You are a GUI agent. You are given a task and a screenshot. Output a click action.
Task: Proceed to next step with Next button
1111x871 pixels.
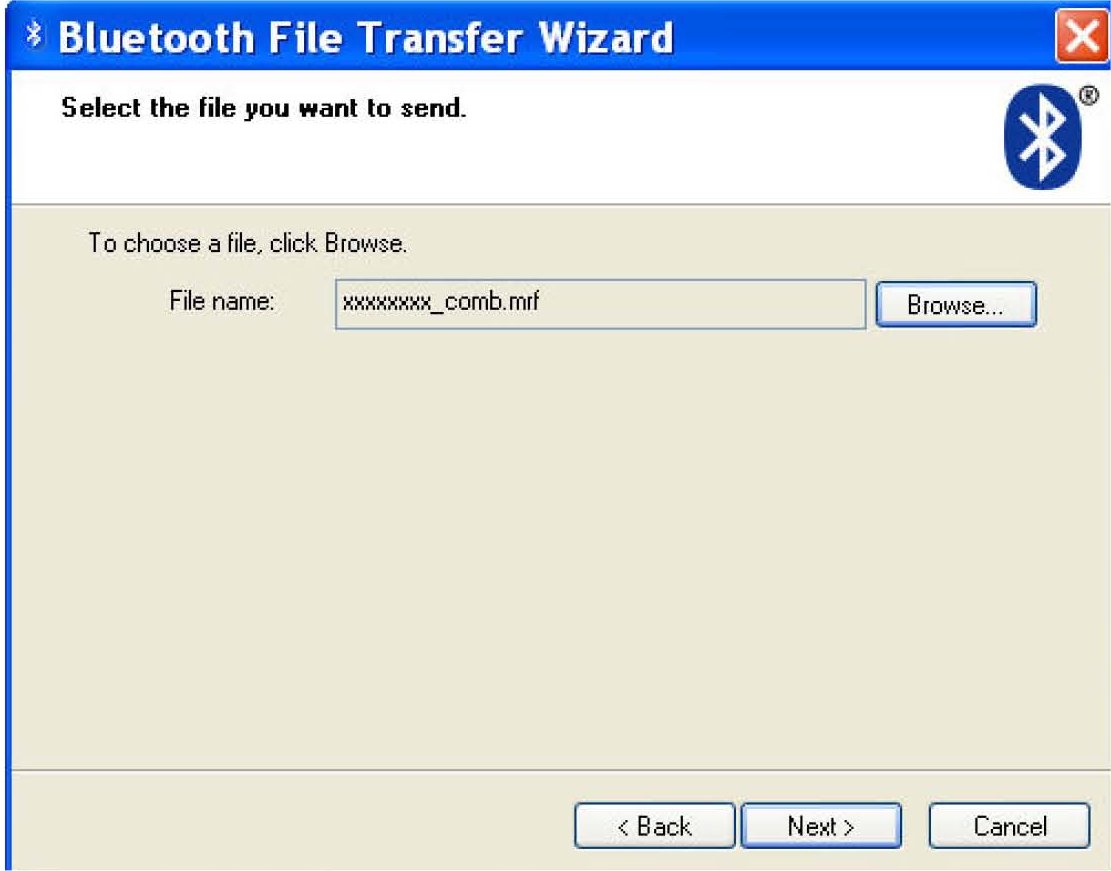821,826
